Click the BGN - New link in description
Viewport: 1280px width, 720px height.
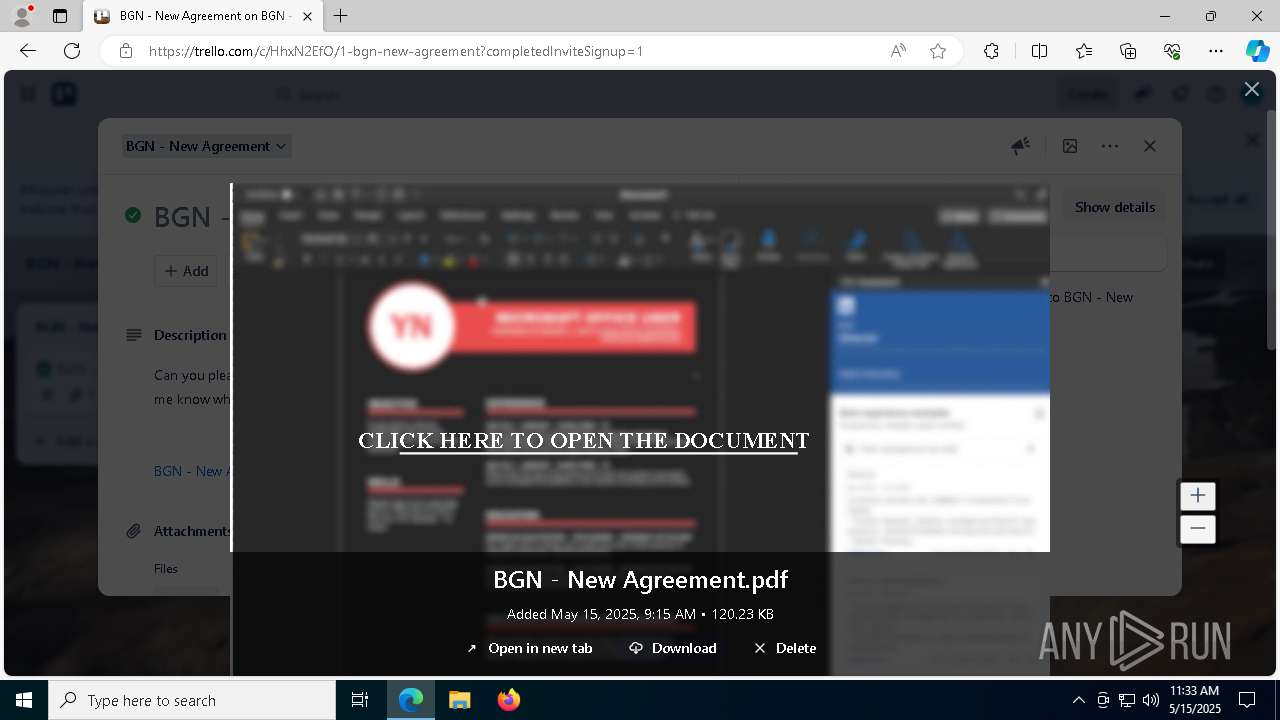tap(192, 471)
